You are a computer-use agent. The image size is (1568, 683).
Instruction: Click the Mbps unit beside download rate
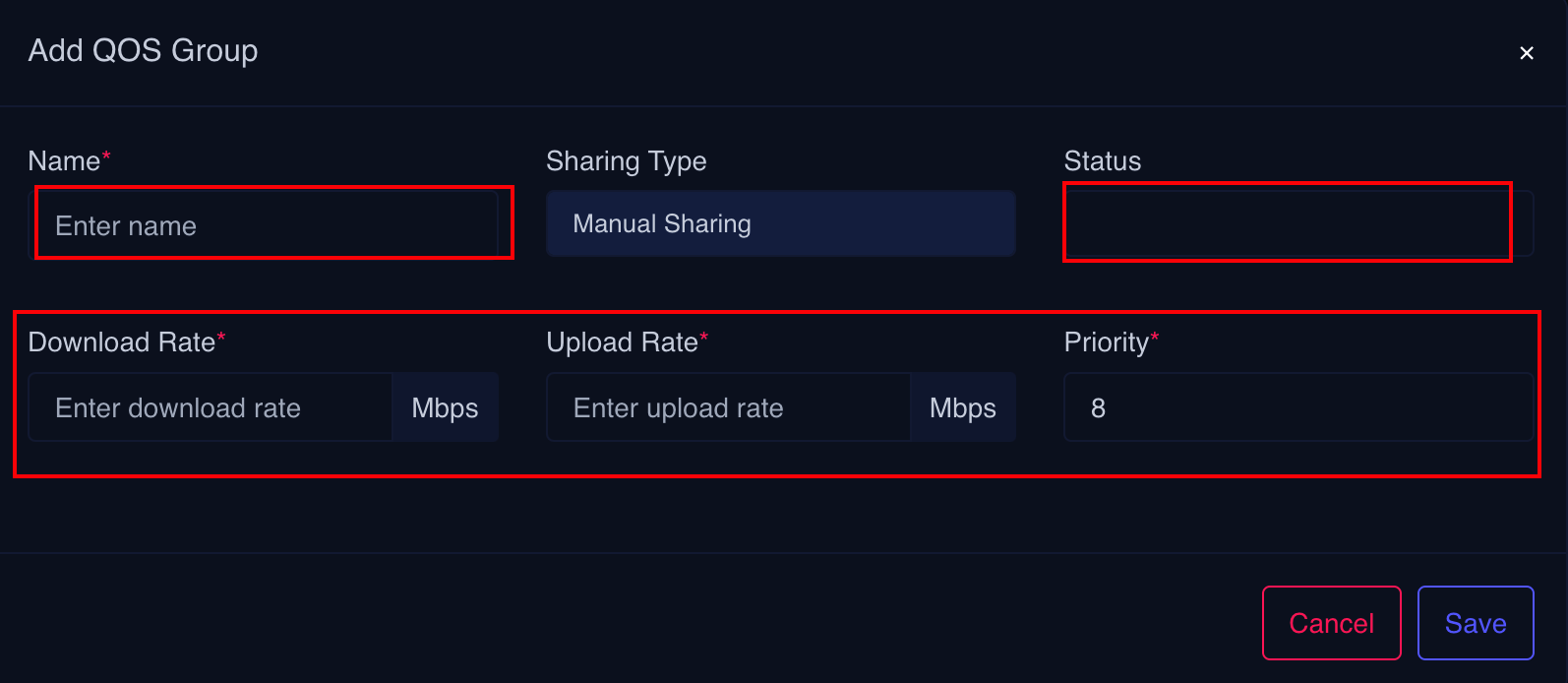click(445, 407)
